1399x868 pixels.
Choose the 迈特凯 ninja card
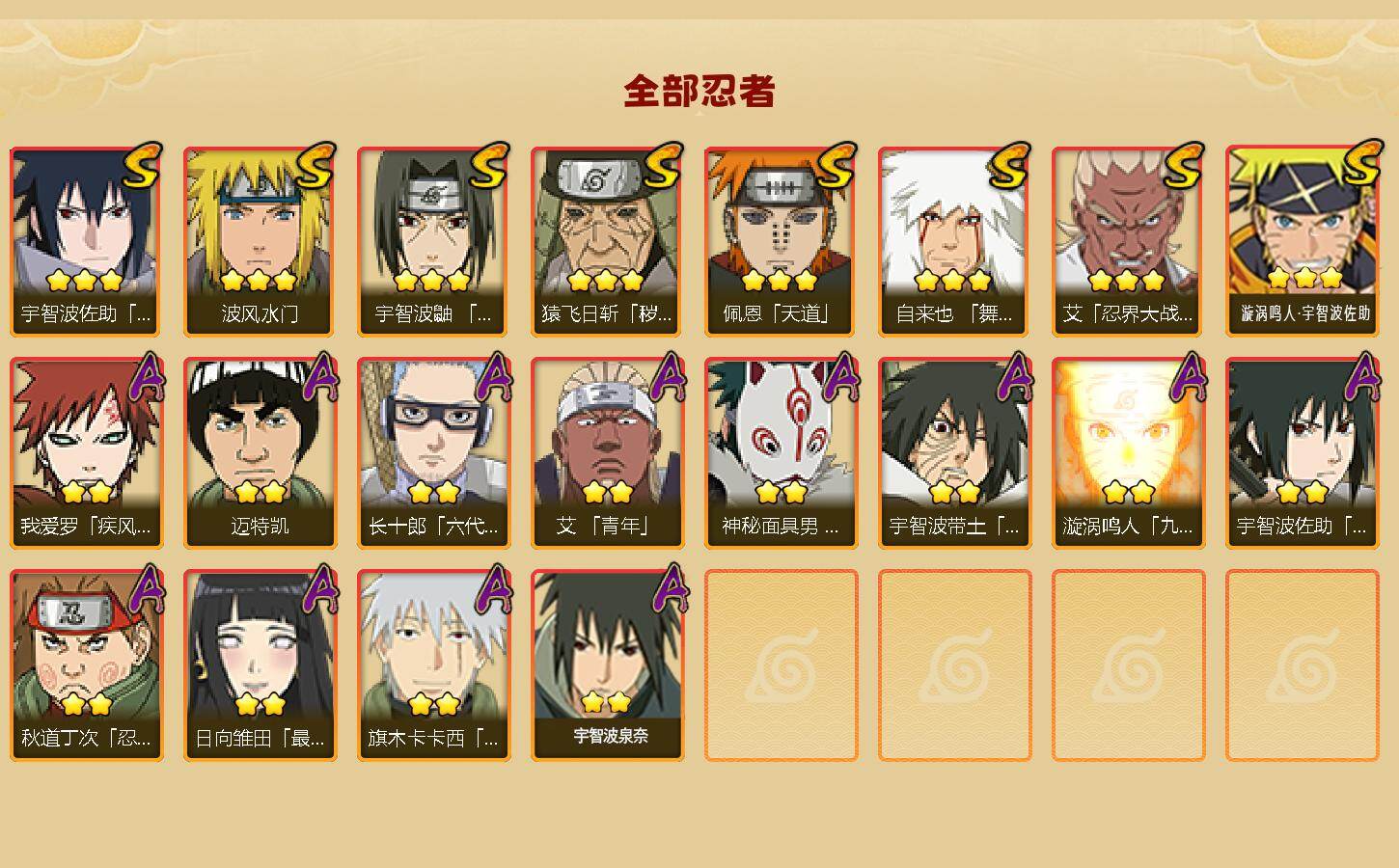(x=260, y=453)
